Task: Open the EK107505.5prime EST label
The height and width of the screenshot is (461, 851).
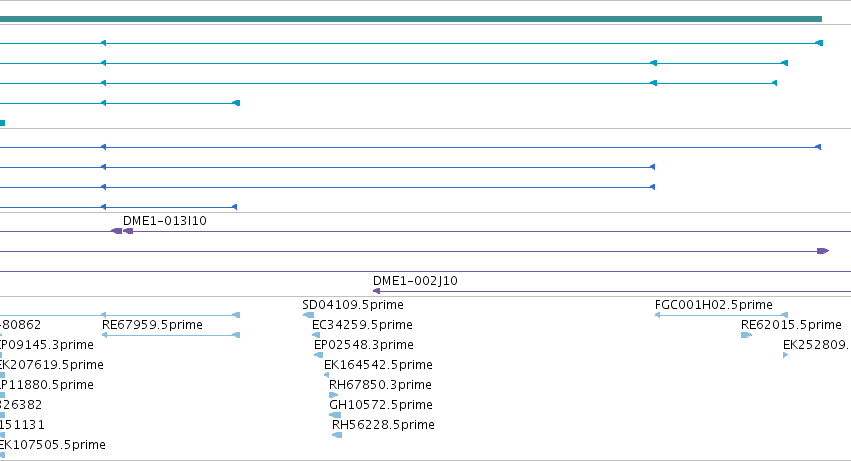Action: point(53,445)
